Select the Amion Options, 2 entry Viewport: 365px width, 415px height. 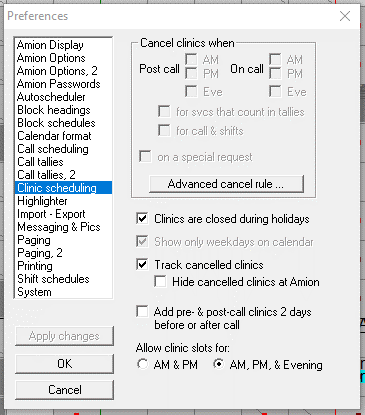tap(63, 71)
